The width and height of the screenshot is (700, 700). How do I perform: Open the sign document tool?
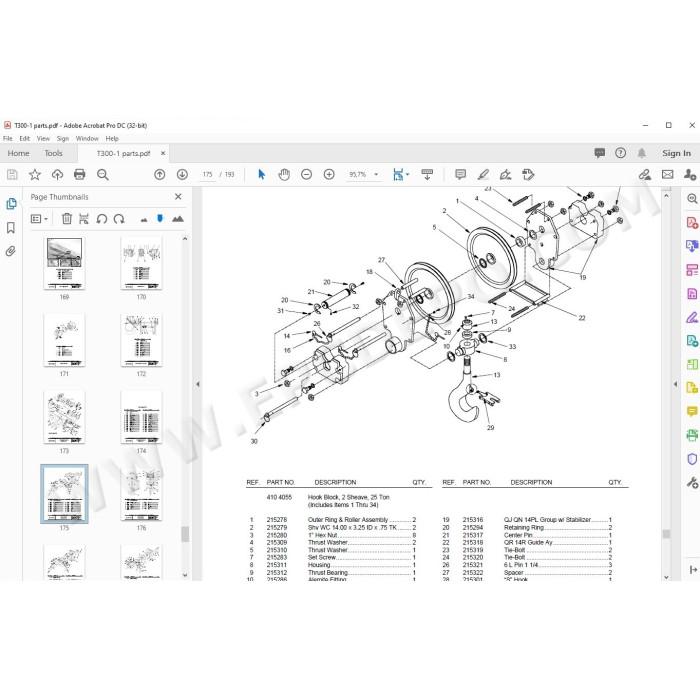[x=505, y=175]
